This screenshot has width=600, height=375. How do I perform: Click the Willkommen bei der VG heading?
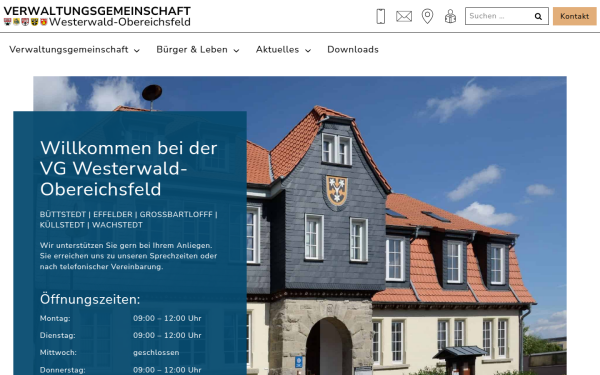coord(129,169)
